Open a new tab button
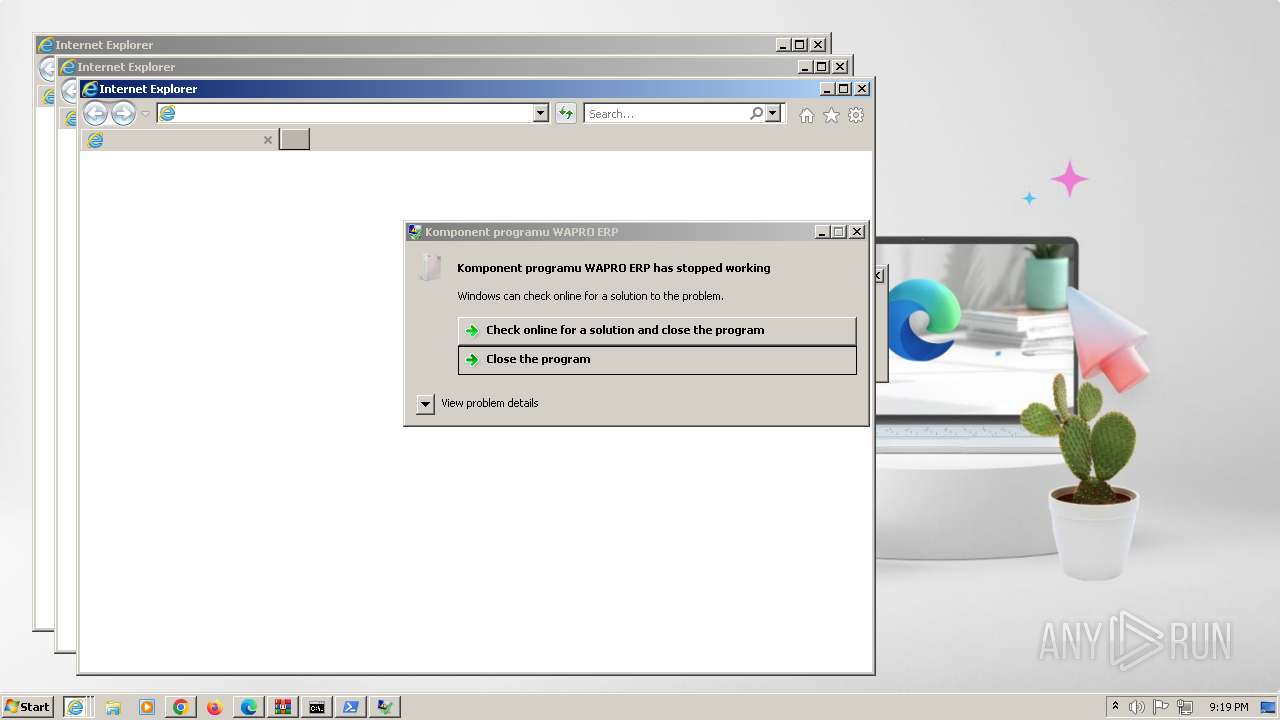This screenshot has height=720, width=1280. point(294,139)
